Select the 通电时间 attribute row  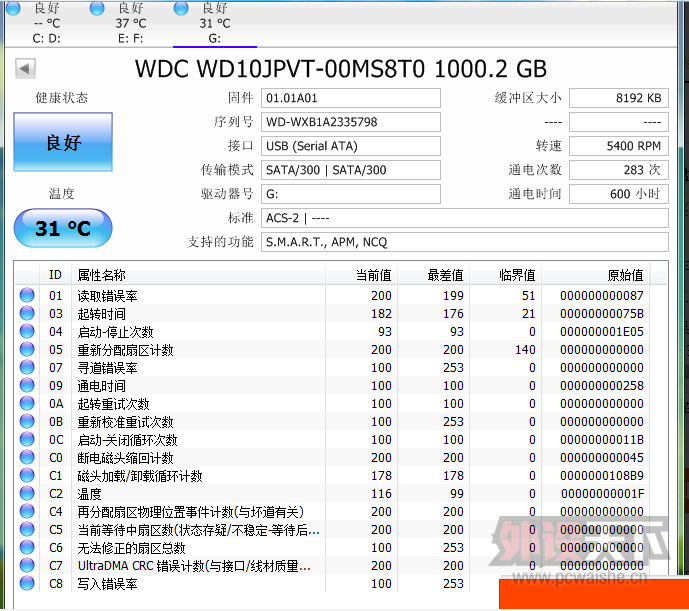pos(333,386)
